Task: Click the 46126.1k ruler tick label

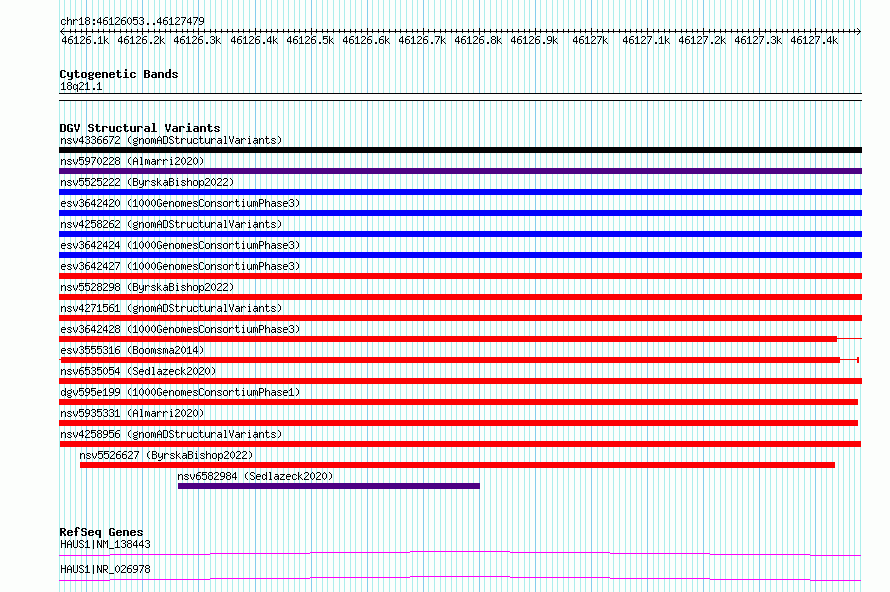Action: point(85,40)
